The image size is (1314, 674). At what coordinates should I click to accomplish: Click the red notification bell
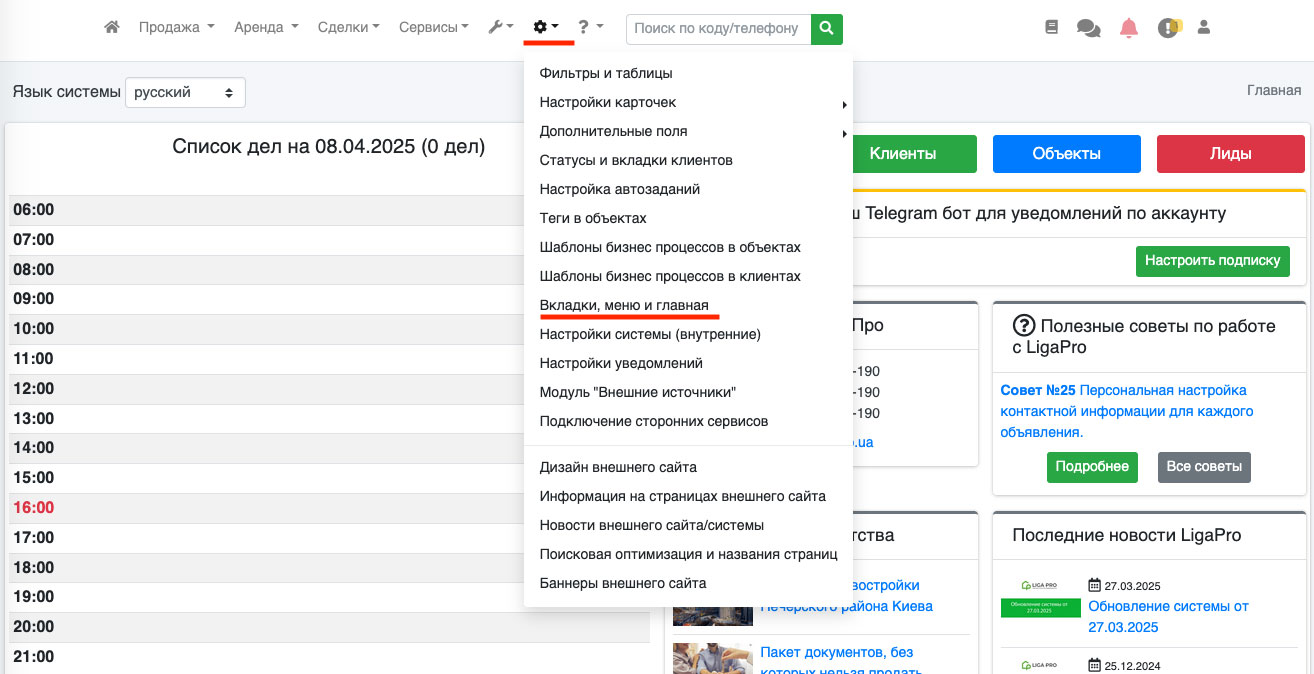(1128, 28)
